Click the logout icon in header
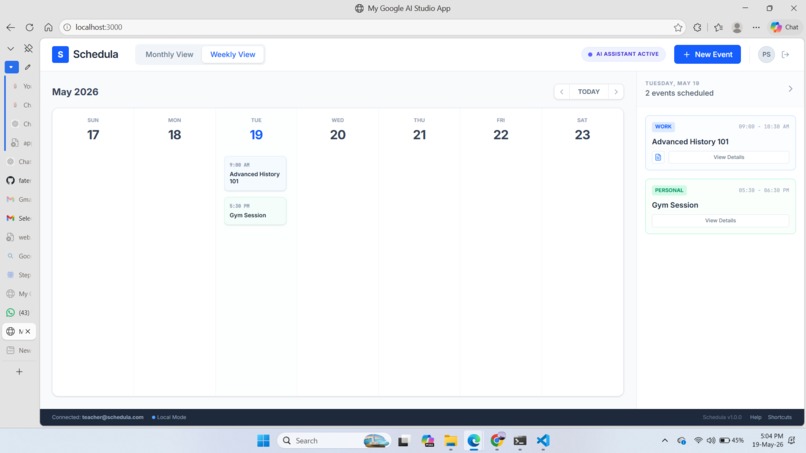 click(x=785, y=54)
